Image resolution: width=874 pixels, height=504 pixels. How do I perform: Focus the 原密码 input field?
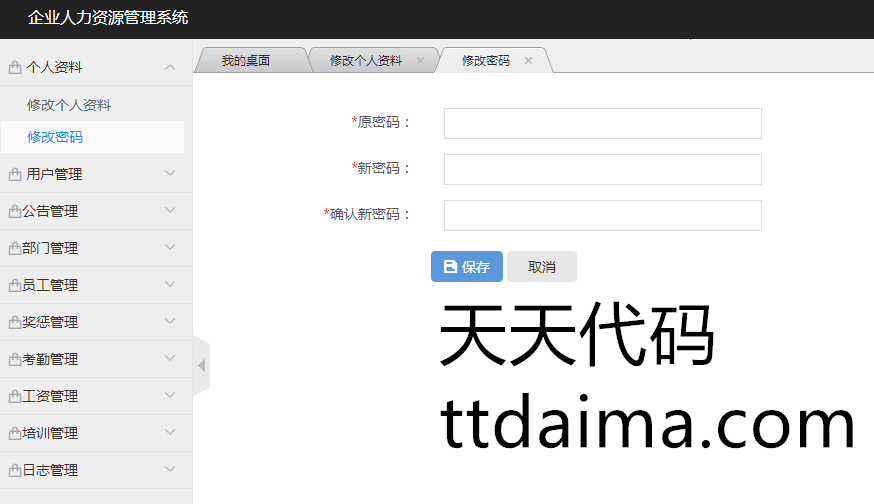(x=602, y=123)
